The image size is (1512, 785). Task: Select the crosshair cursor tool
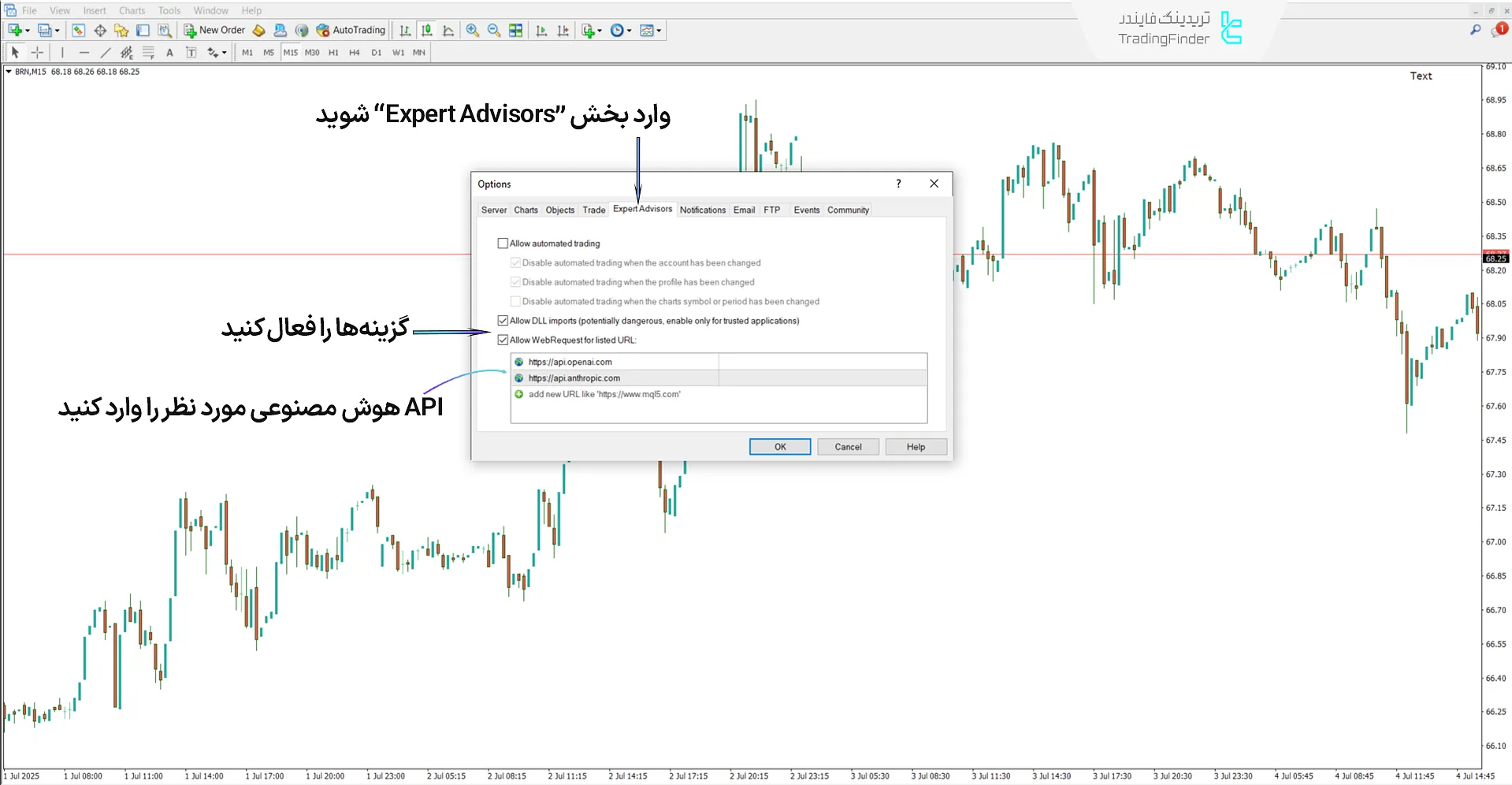tap(37, 53)
